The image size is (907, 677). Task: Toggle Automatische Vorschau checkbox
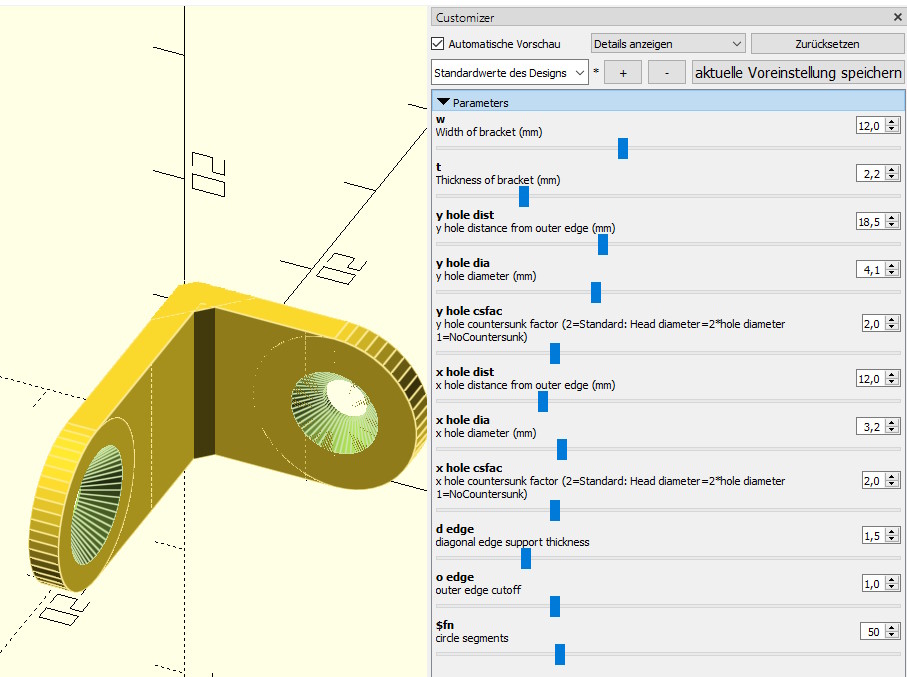point(438,43)
